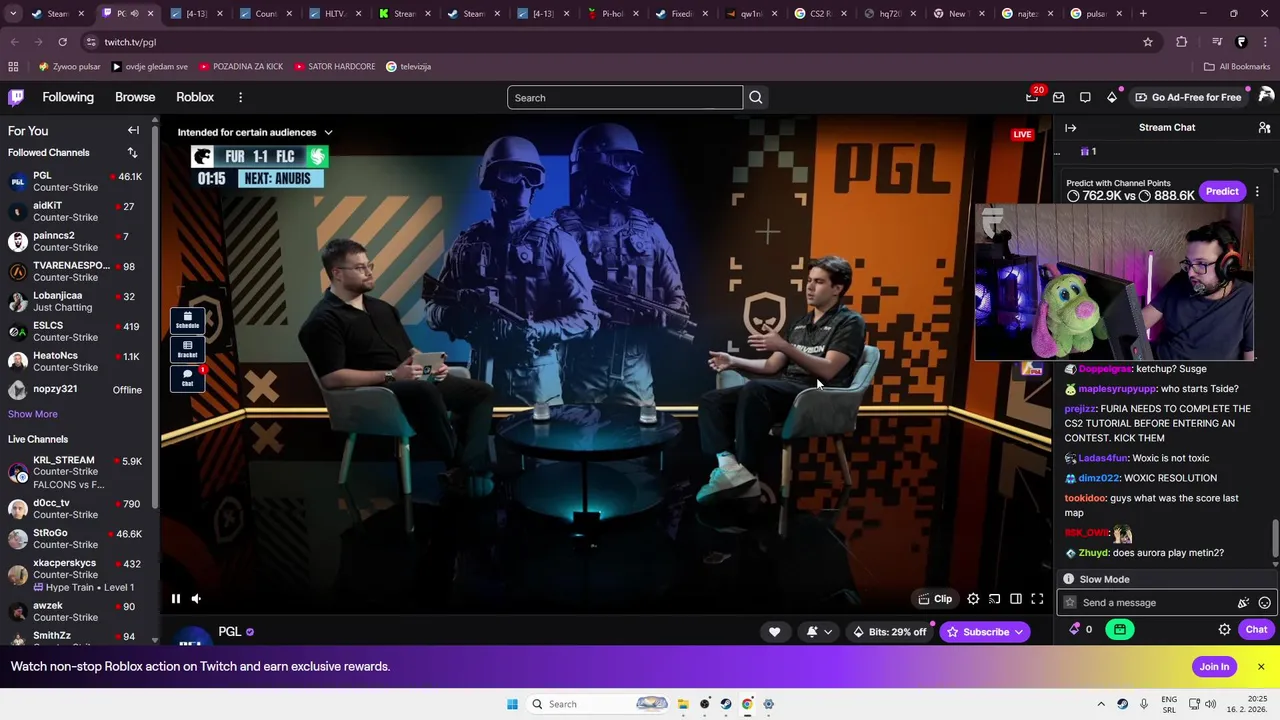Open channel points balance
The width and height of the screenshot is (1280, 720).
tap(1080, 629)
